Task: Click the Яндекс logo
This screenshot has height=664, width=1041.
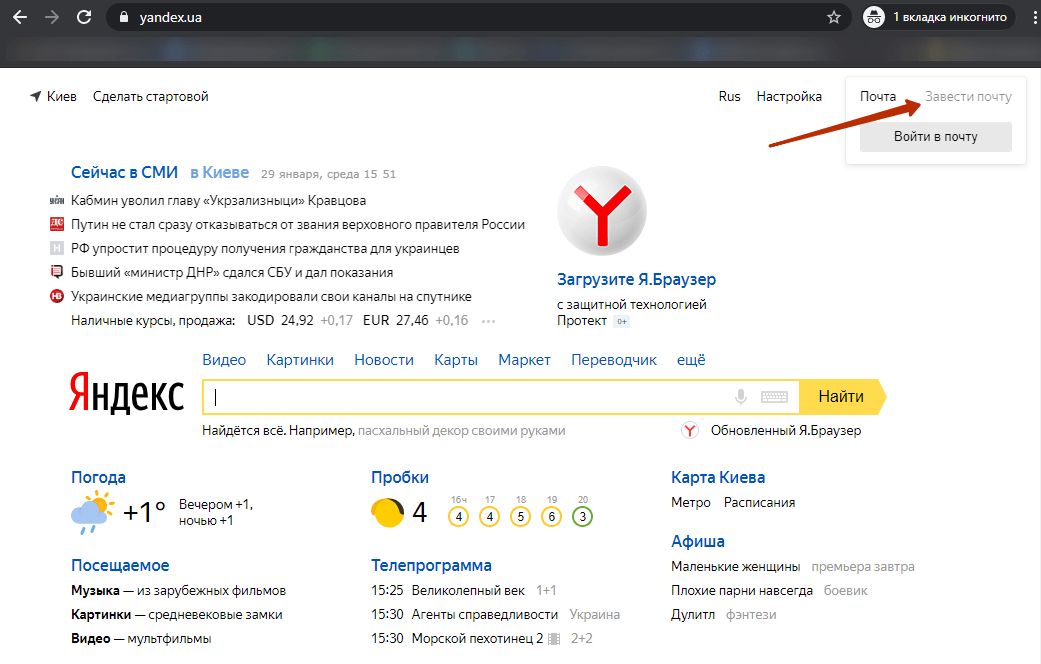Action: (126, 394)
